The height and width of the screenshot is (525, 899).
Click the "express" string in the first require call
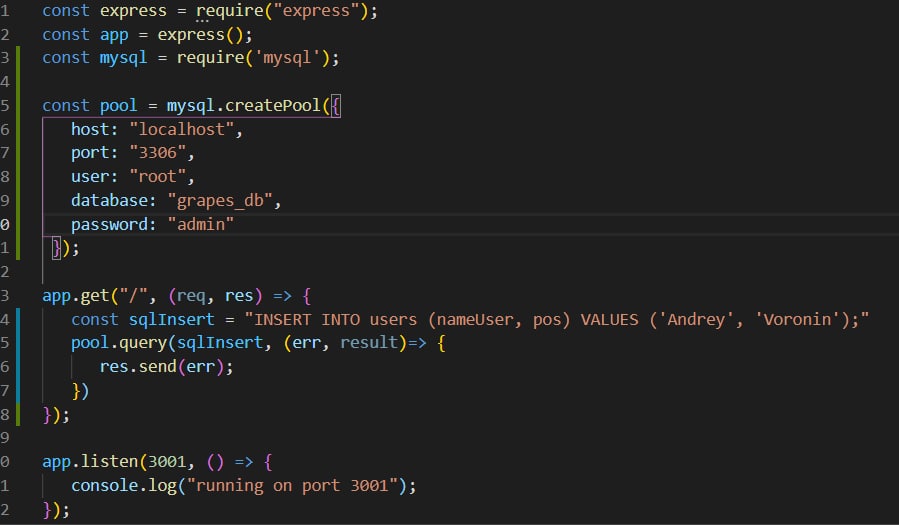click(x=316, y=10)
